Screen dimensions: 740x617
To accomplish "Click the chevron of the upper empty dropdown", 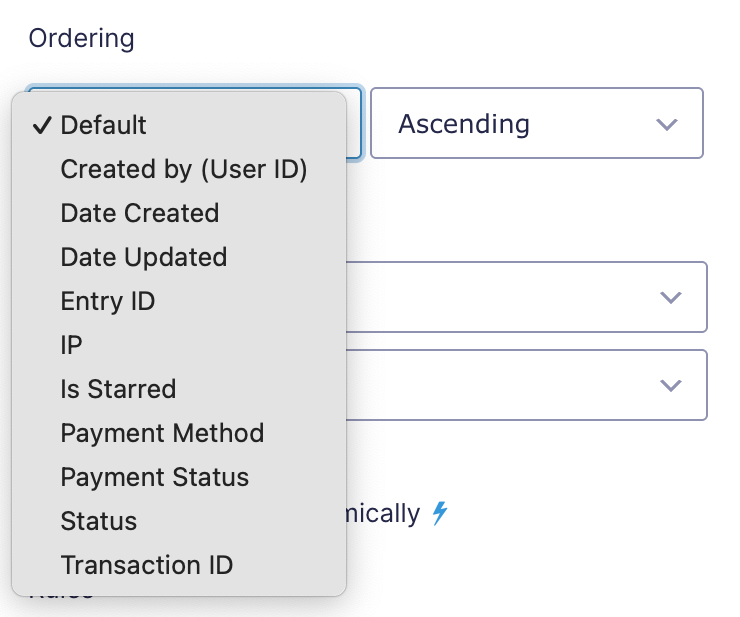I will pos(671,297).
